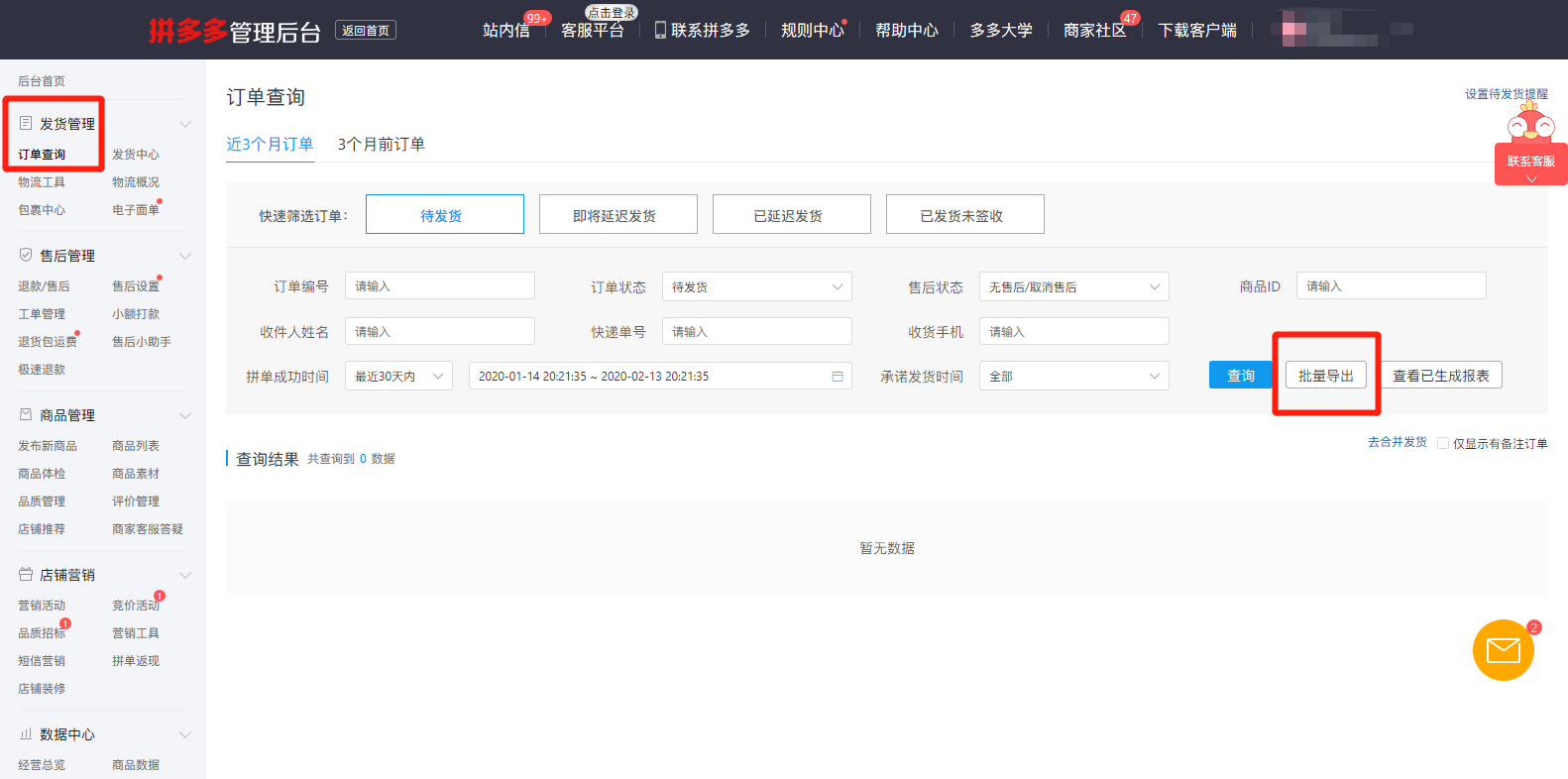Open 电子面单 in the sidebar
This screenshot has width=1568, height=779.
coord(136,210)
